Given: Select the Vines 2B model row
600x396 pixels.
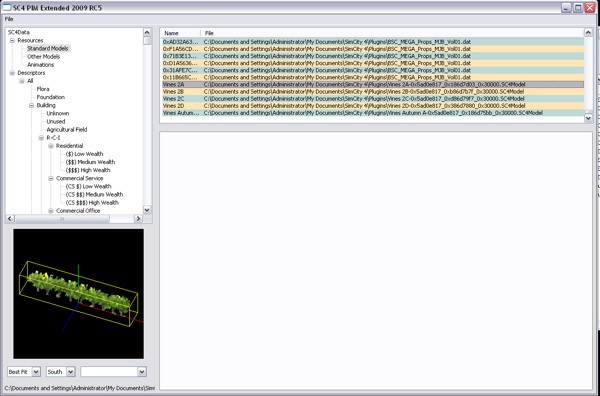Looking at the screenshot, I should (x=373, y=91).
